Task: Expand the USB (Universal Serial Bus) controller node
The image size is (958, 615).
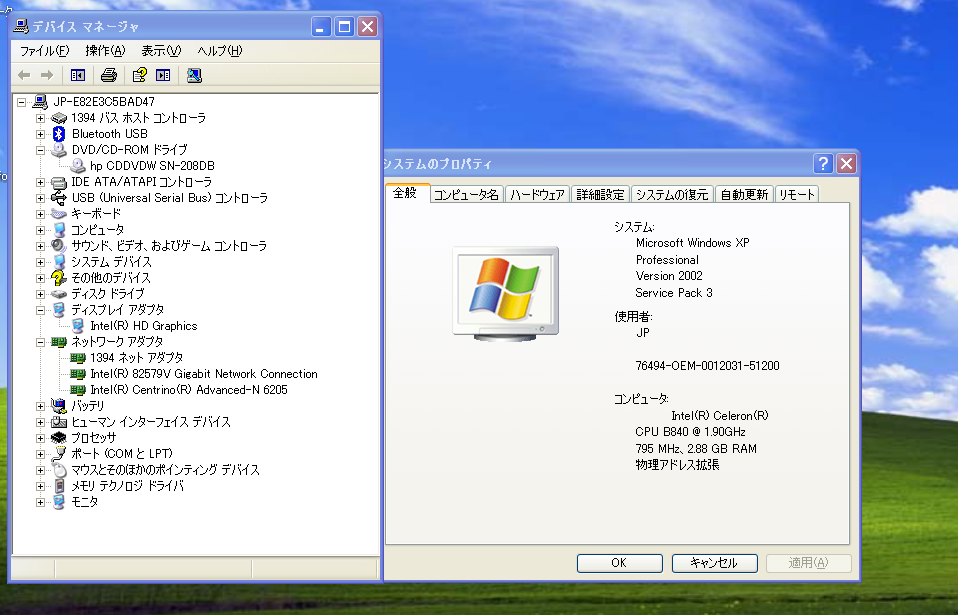Action: [x=40, y=198]
